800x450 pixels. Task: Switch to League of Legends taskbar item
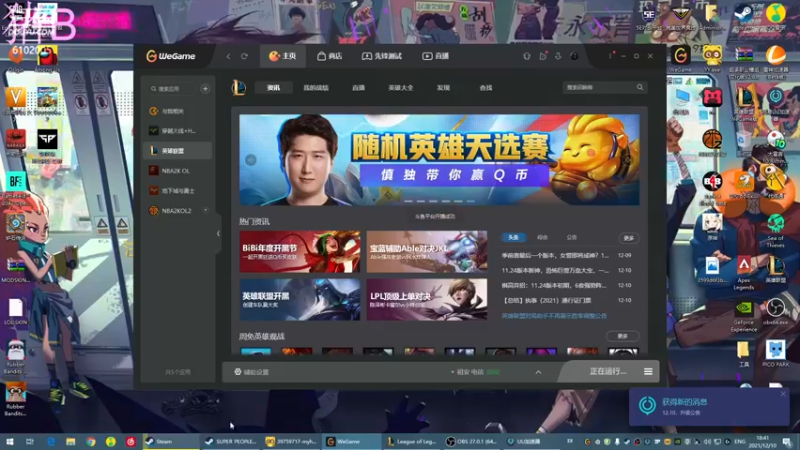pos(412,441)
